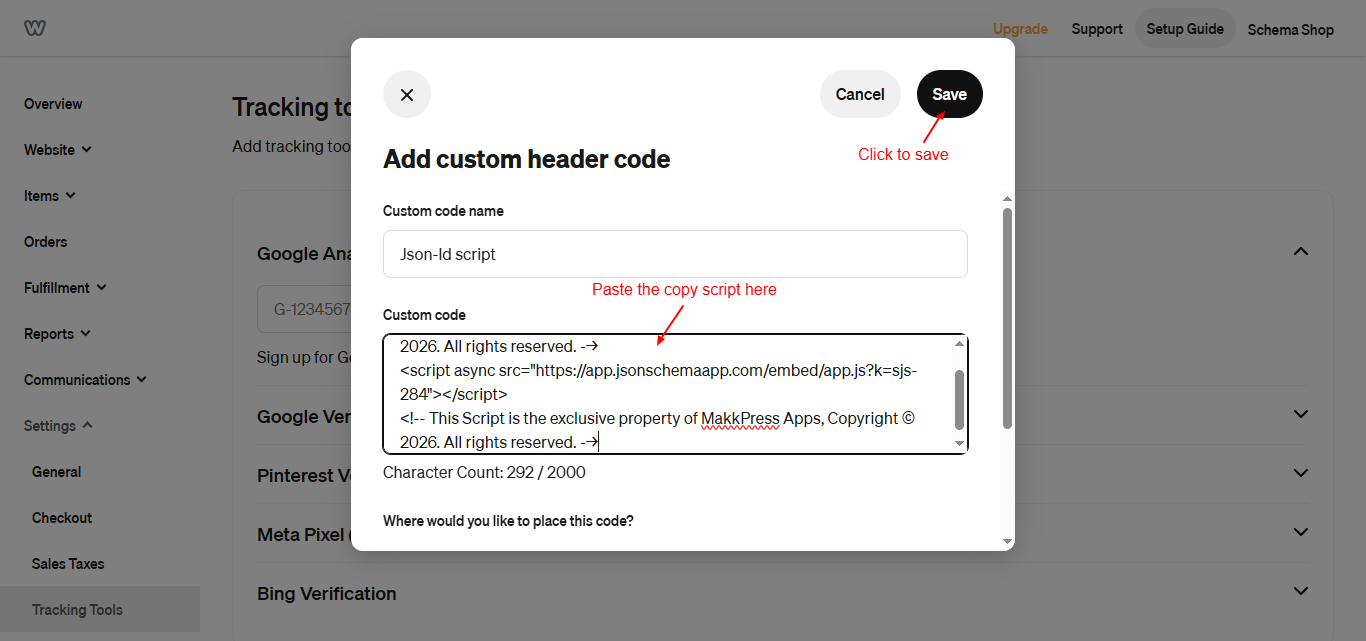Expand the Google Verification section chevron

1300,414
